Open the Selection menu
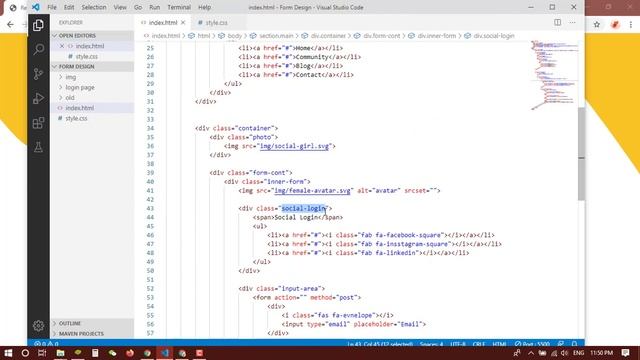640x360 pixels. 94,7
